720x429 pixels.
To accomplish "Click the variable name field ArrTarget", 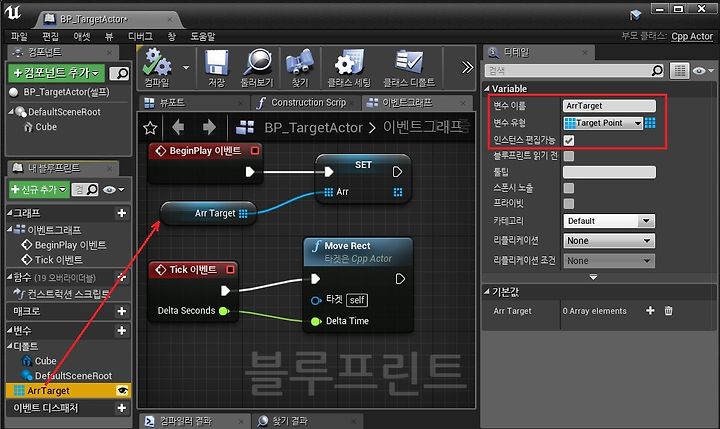I will coord(609,106).
